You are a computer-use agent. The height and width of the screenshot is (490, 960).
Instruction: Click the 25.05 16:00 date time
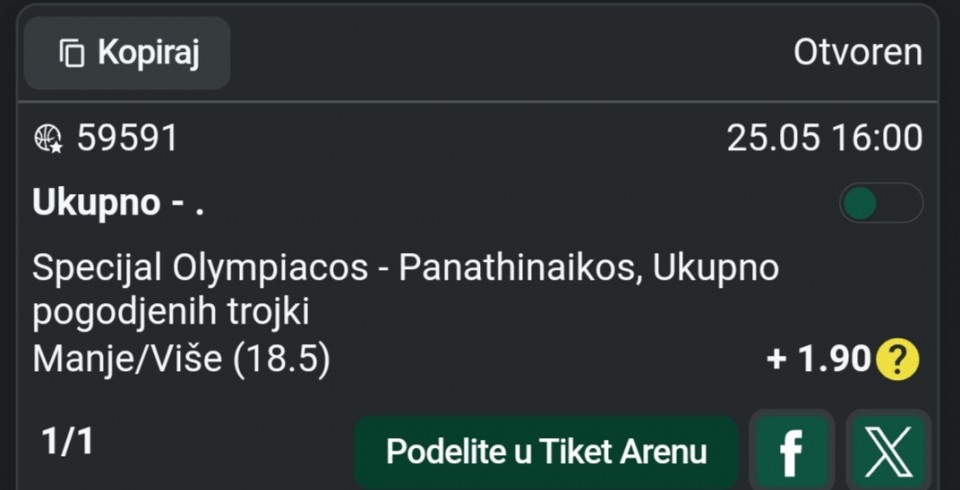[824, 138]
